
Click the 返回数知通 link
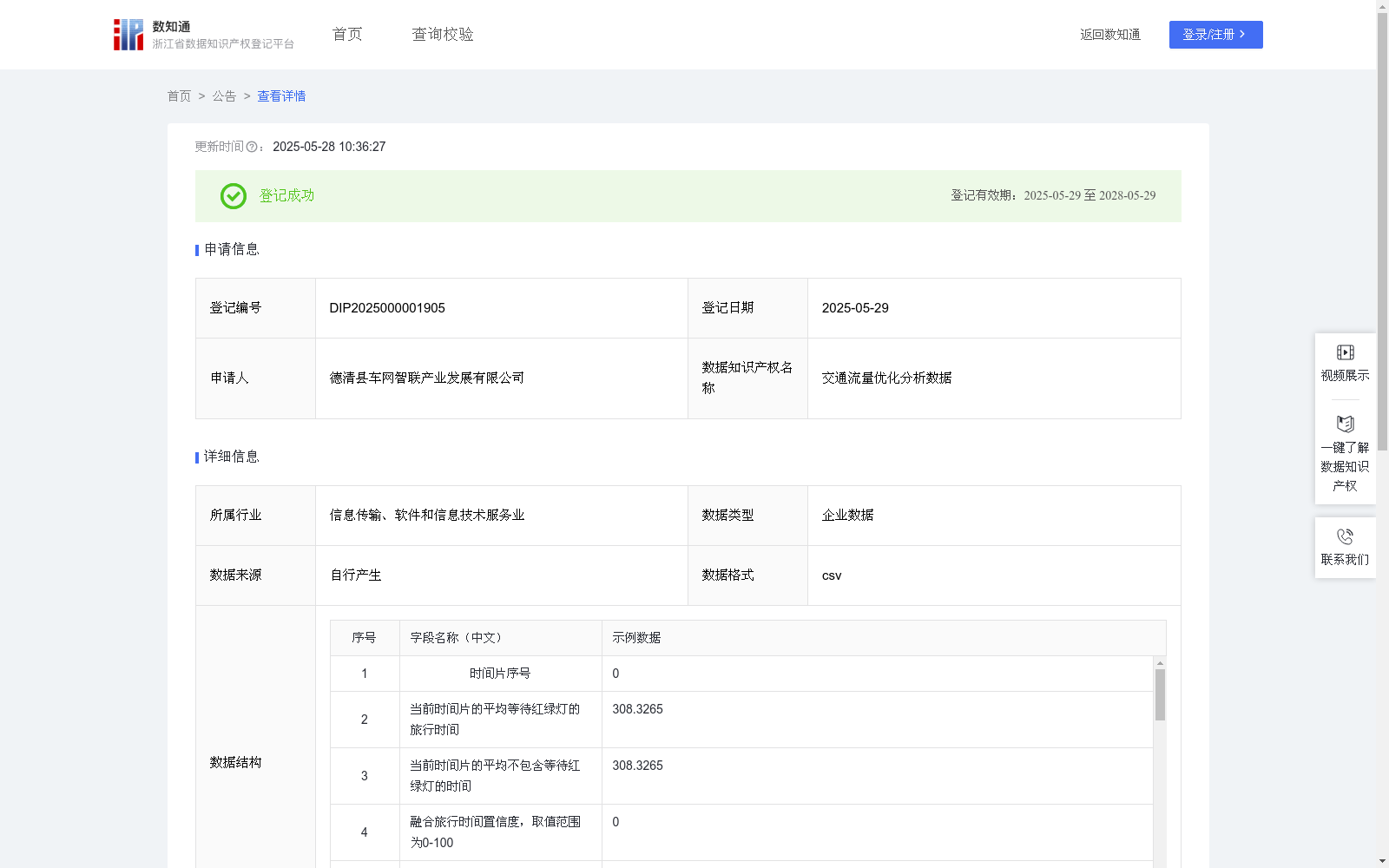pos(1110,35)
